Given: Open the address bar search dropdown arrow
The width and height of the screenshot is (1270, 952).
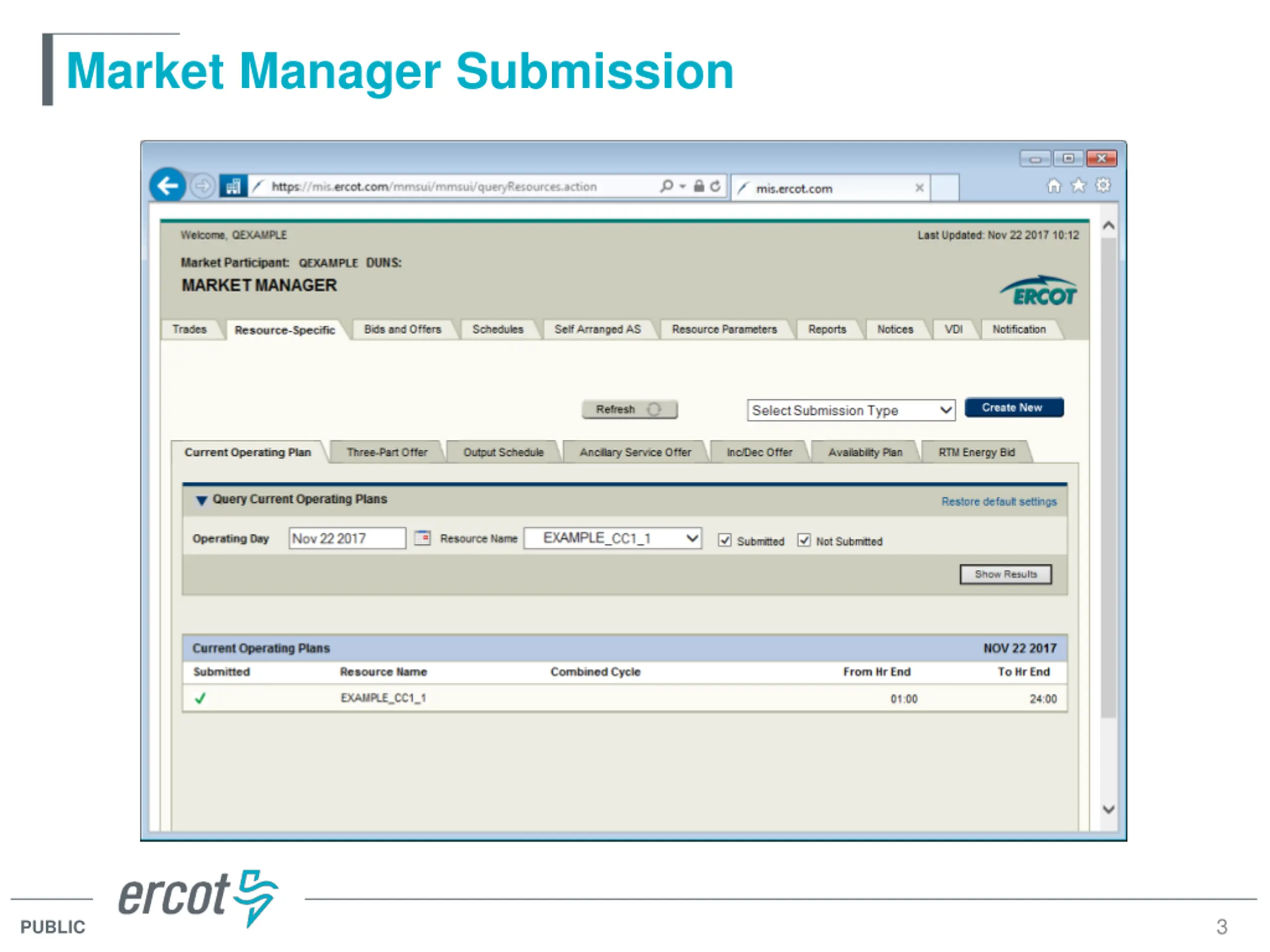Looking at the screenshot, I should pyautogui.click(x=683, y=186).
